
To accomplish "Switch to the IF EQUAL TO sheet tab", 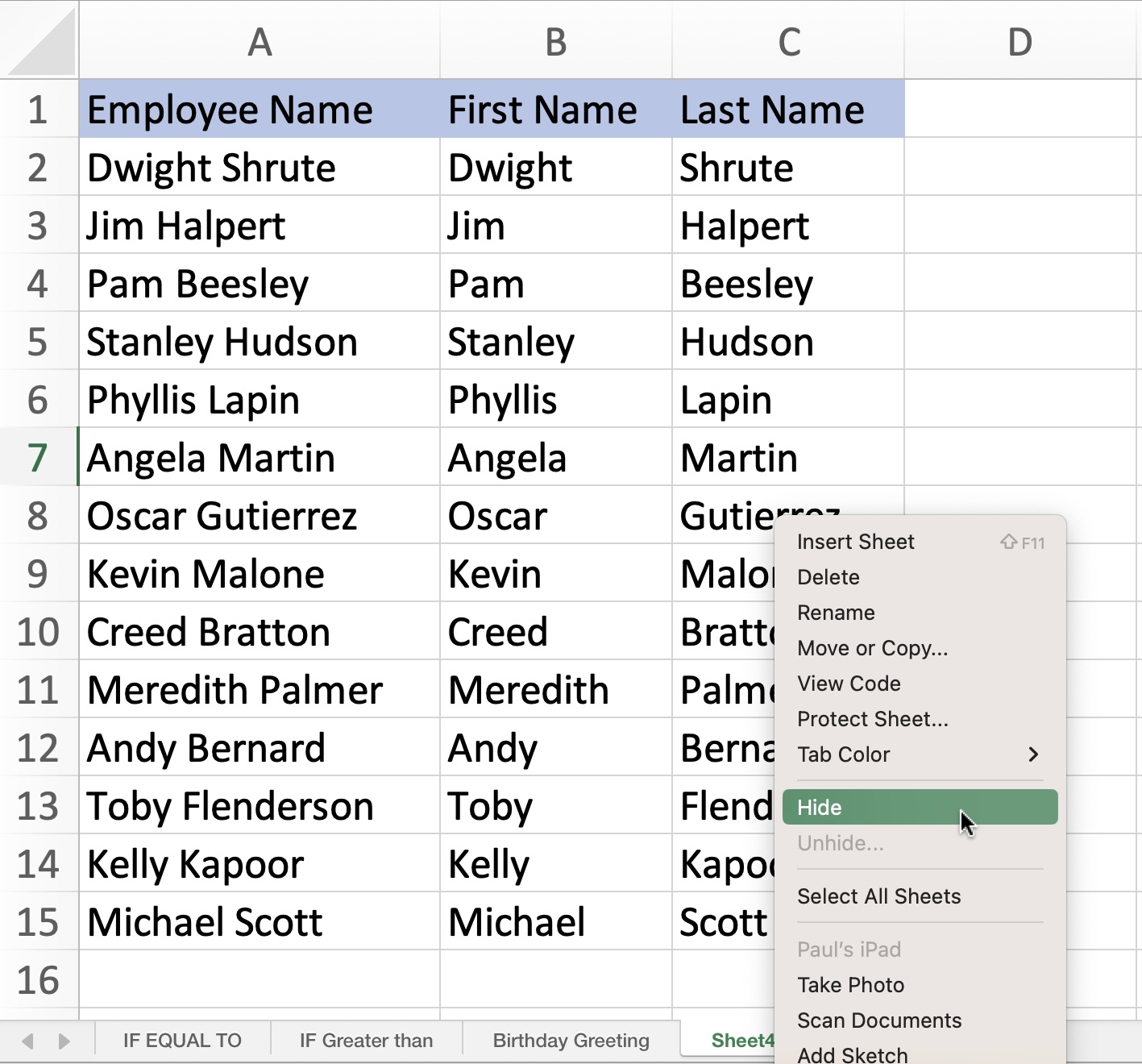I will [x=182, y=1041].
